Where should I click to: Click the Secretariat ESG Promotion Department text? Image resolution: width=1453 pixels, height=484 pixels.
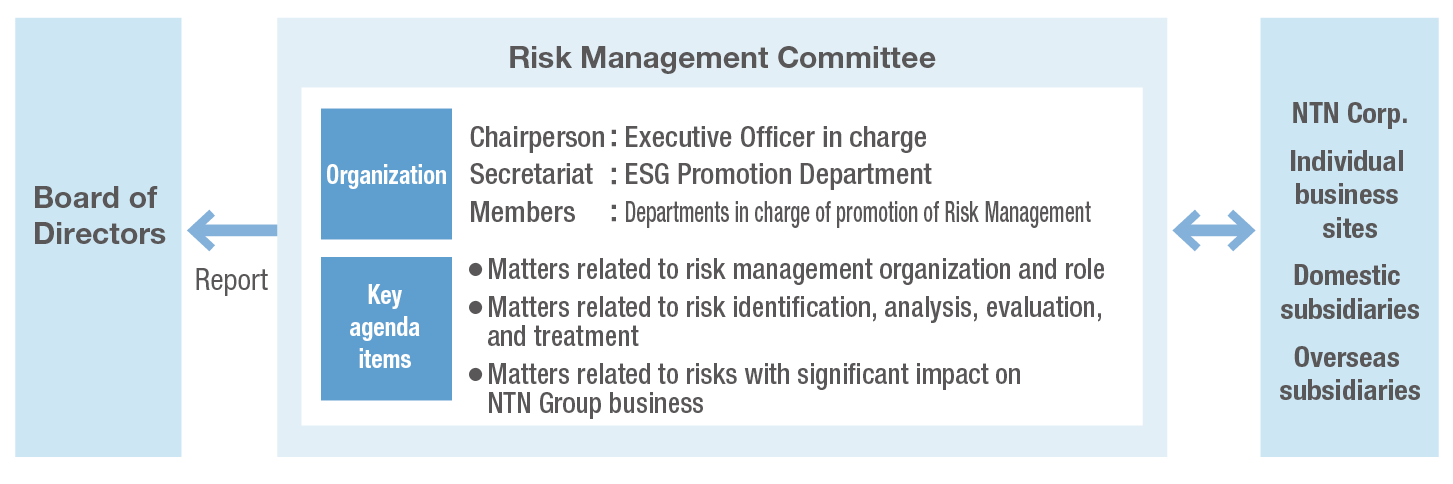[700, 174]
